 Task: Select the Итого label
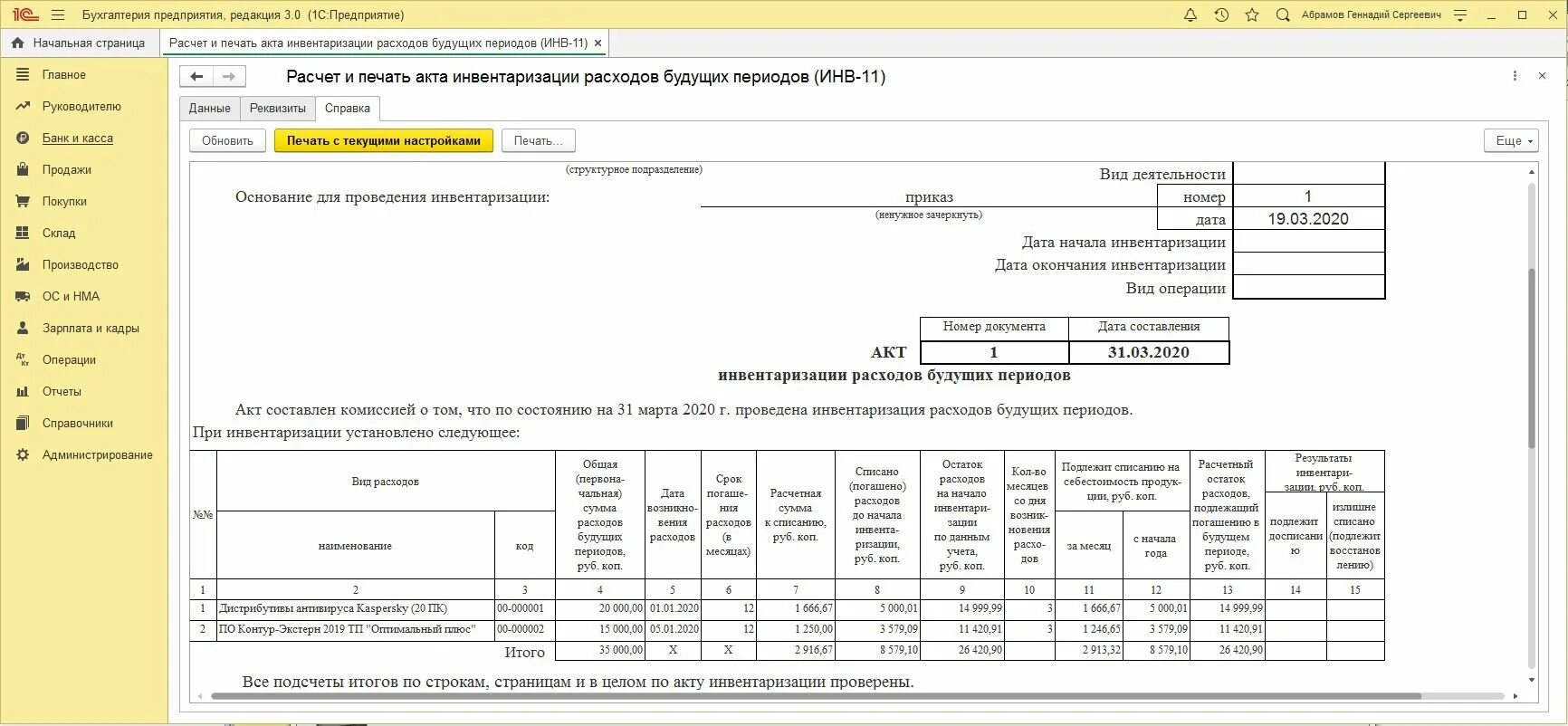[x=524, y=652]
